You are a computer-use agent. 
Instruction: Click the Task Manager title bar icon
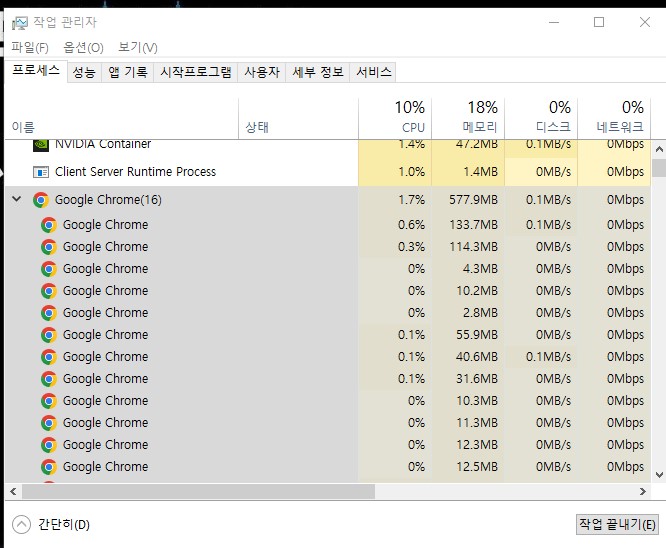click(20, 23)
